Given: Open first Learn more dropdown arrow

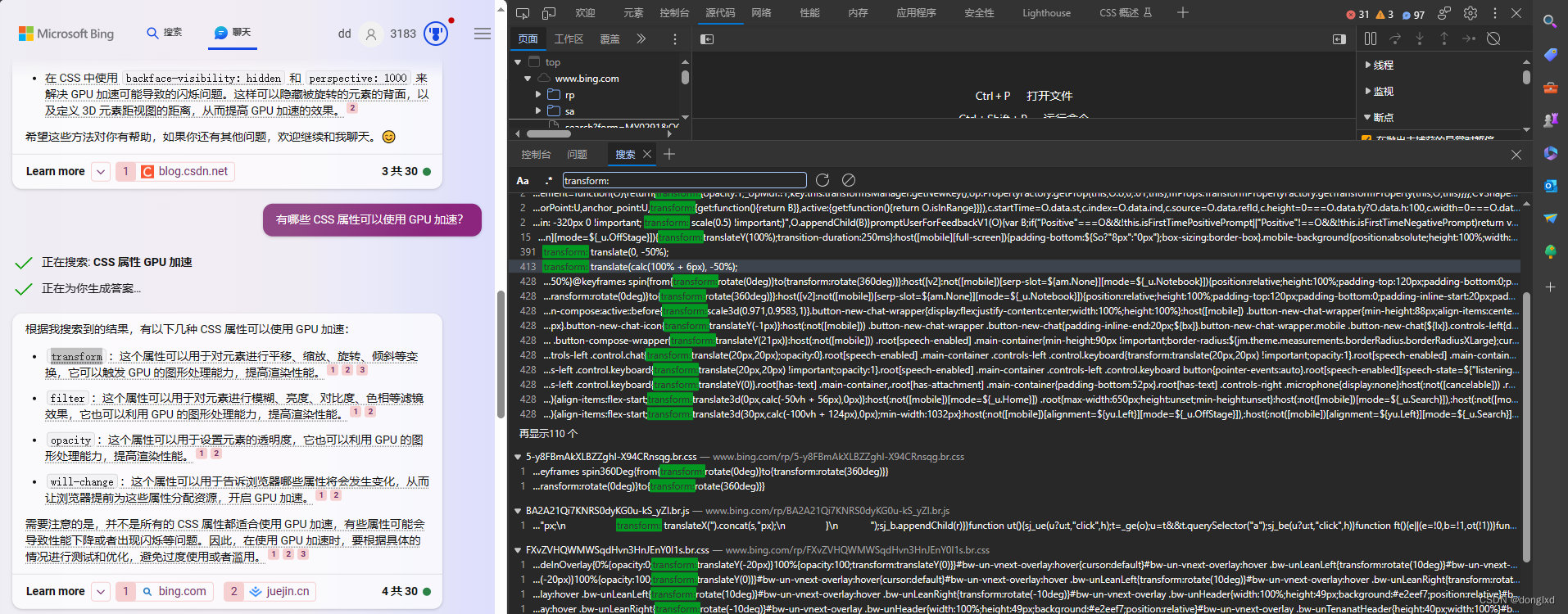Looking at the screenshot, I should 100,171.
